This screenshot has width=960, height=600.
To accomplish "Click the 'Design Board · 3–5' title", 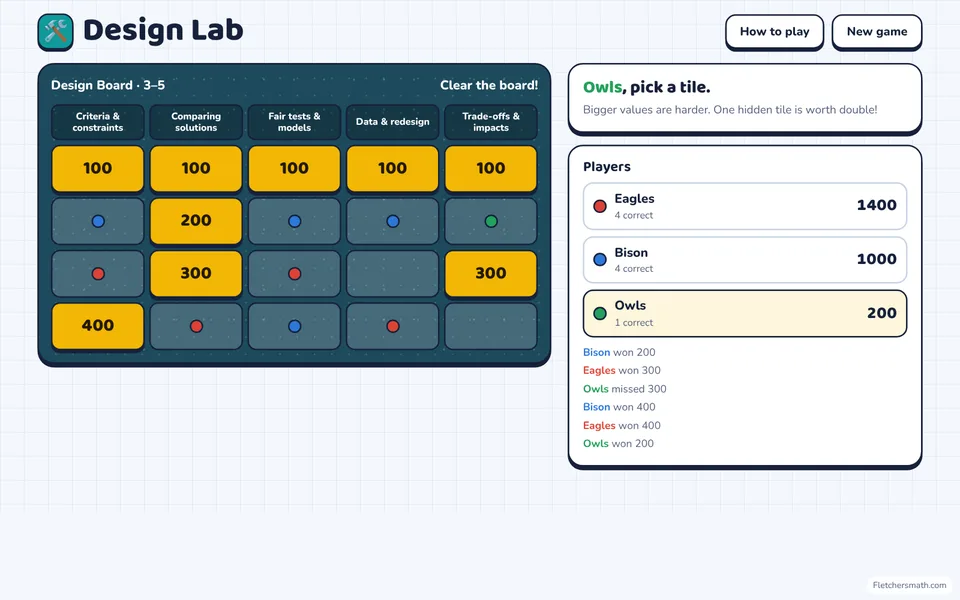I will pyautogui.click(x=108, y=85).
